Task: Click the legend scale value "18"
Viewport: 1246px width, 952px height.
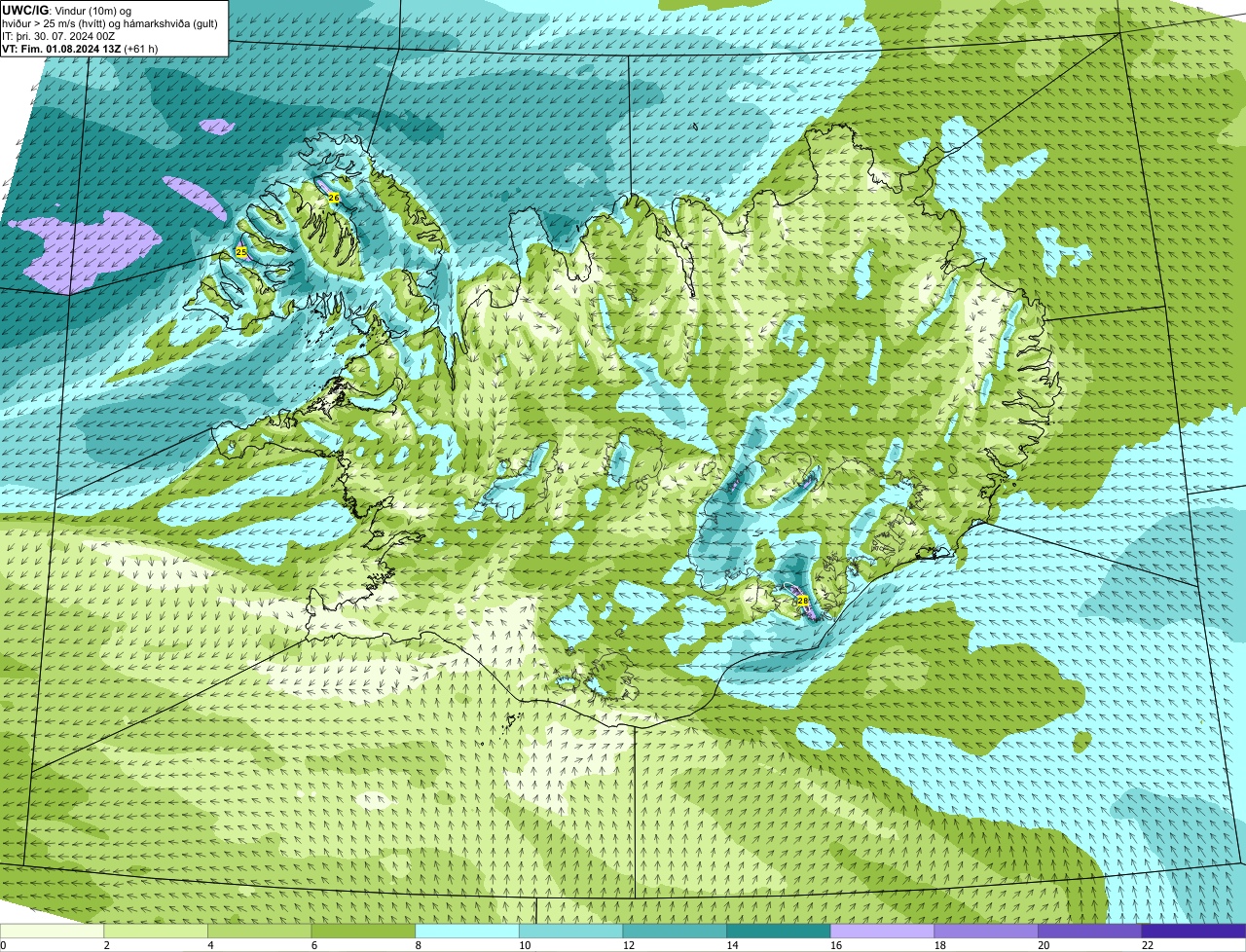Action: [939, 945]
